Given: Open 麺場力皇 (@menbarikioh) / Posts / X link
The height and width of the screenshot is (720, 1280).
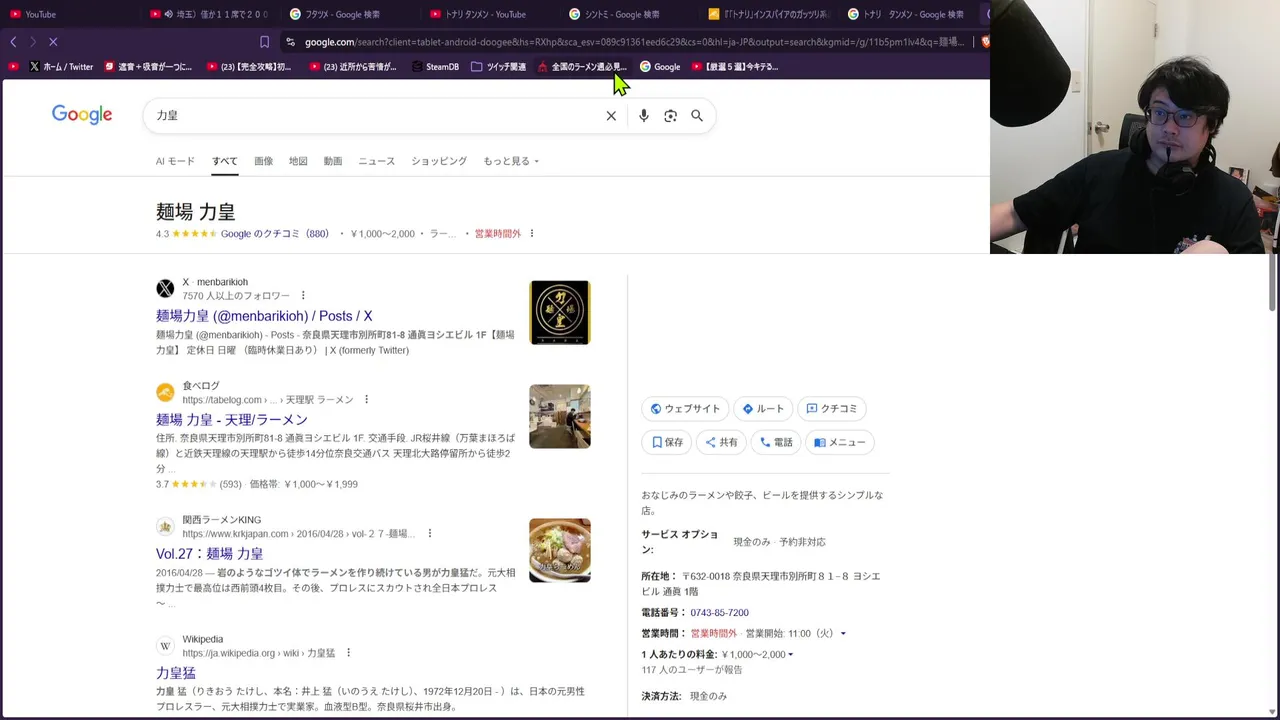Looking at the screenshot, I should [x=264, y=316].
